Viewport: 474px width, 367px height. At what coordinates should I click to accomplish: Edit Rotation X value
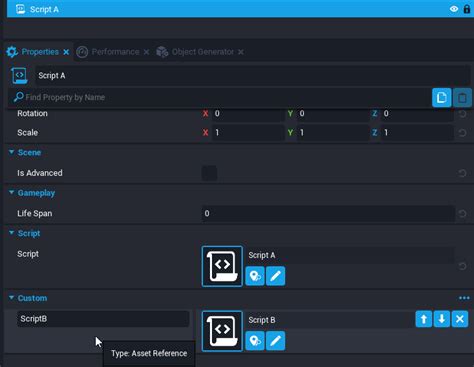point(248,114)
